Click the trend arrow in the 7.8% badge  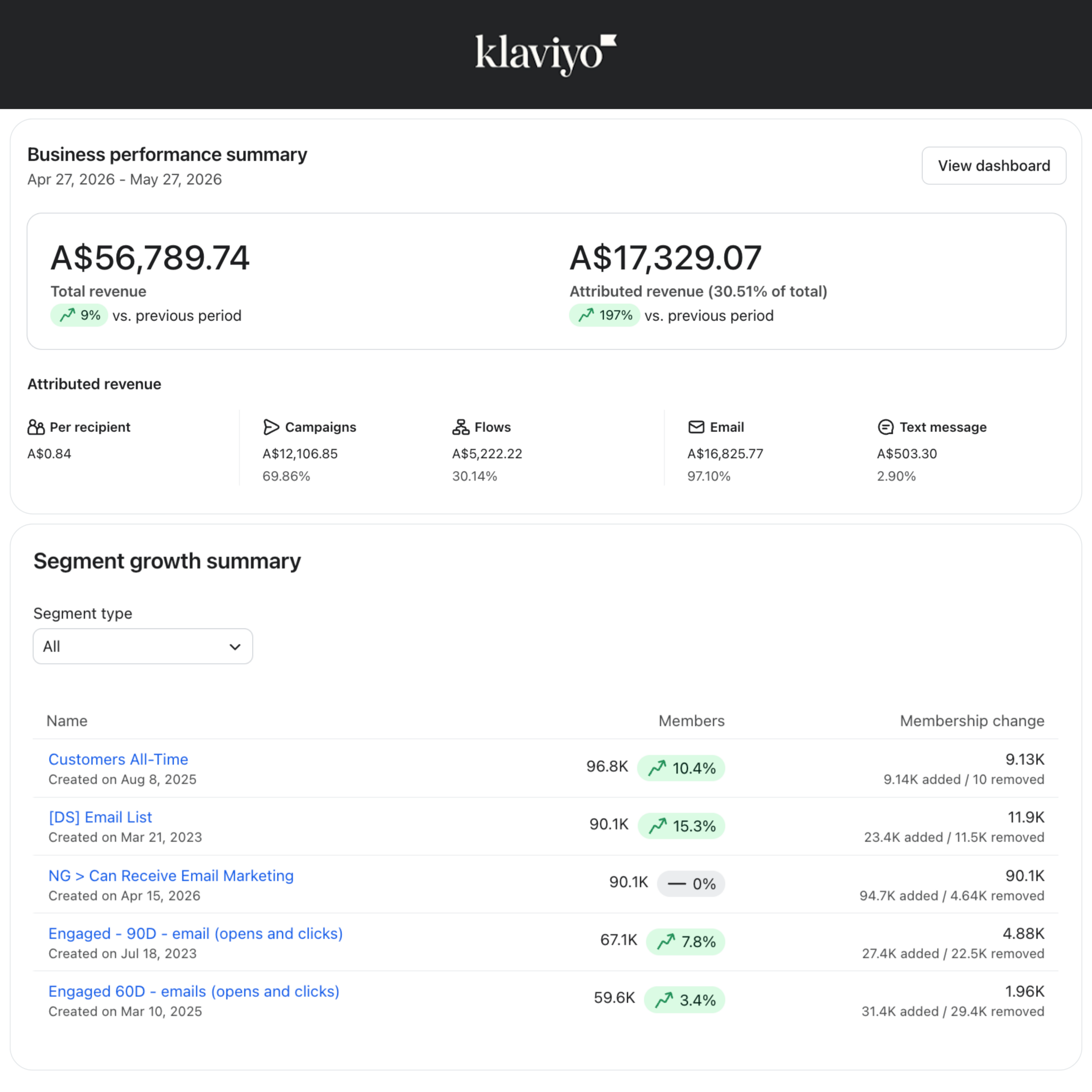point(667,942)
